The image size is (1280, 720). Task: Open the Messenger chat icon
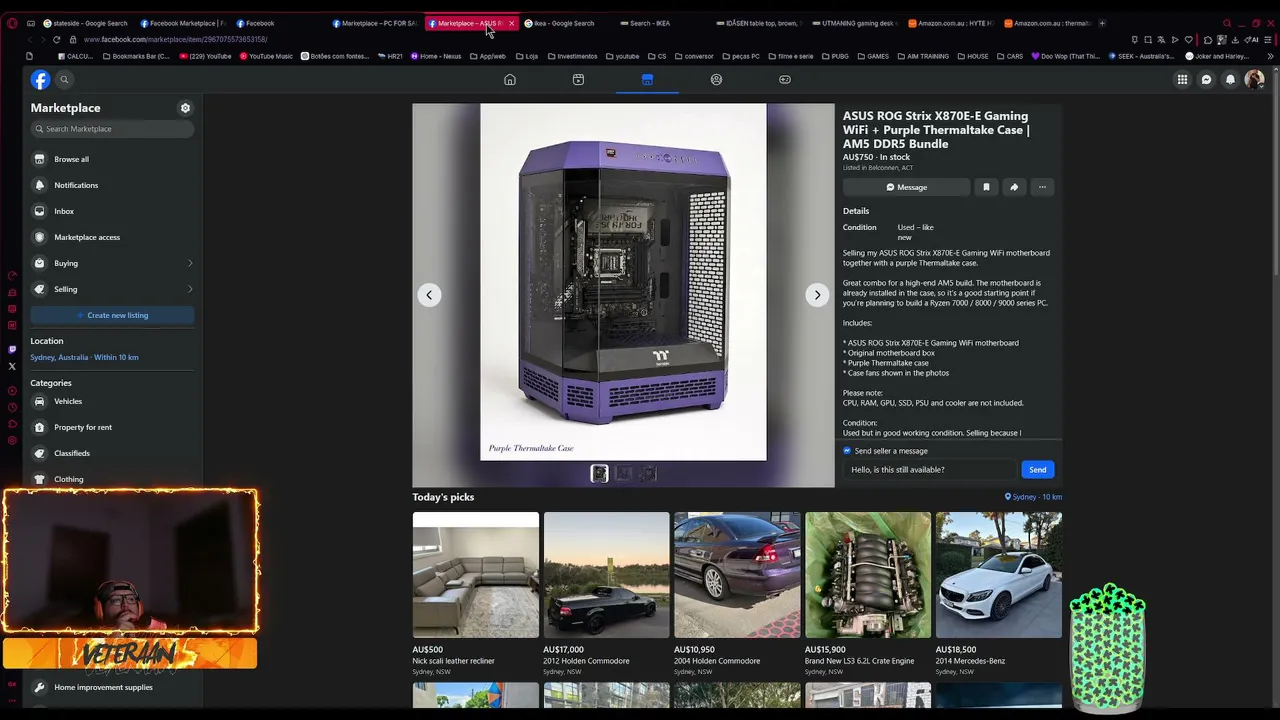coord(1206,80)
